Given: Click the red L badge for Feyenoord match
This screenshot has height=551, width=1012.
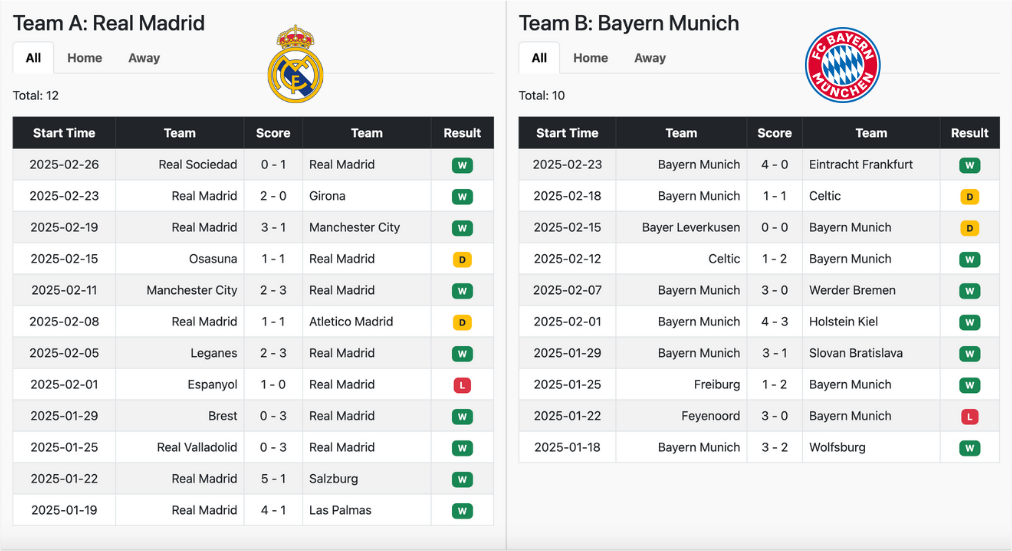Looking at the screenshot, I should [969, 417].
